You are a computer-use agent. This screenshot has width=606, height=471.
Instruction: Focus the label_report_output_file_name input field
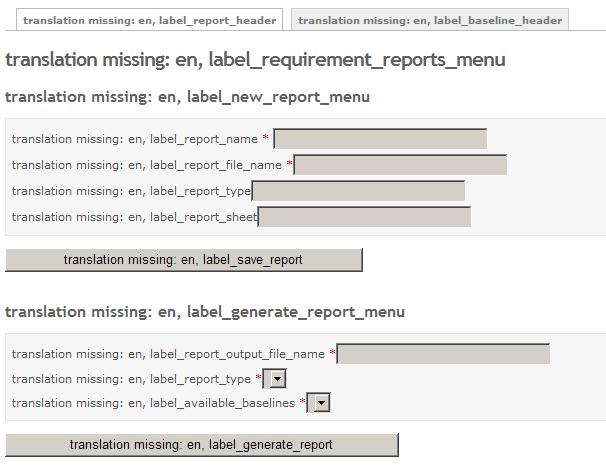point(443,354)
